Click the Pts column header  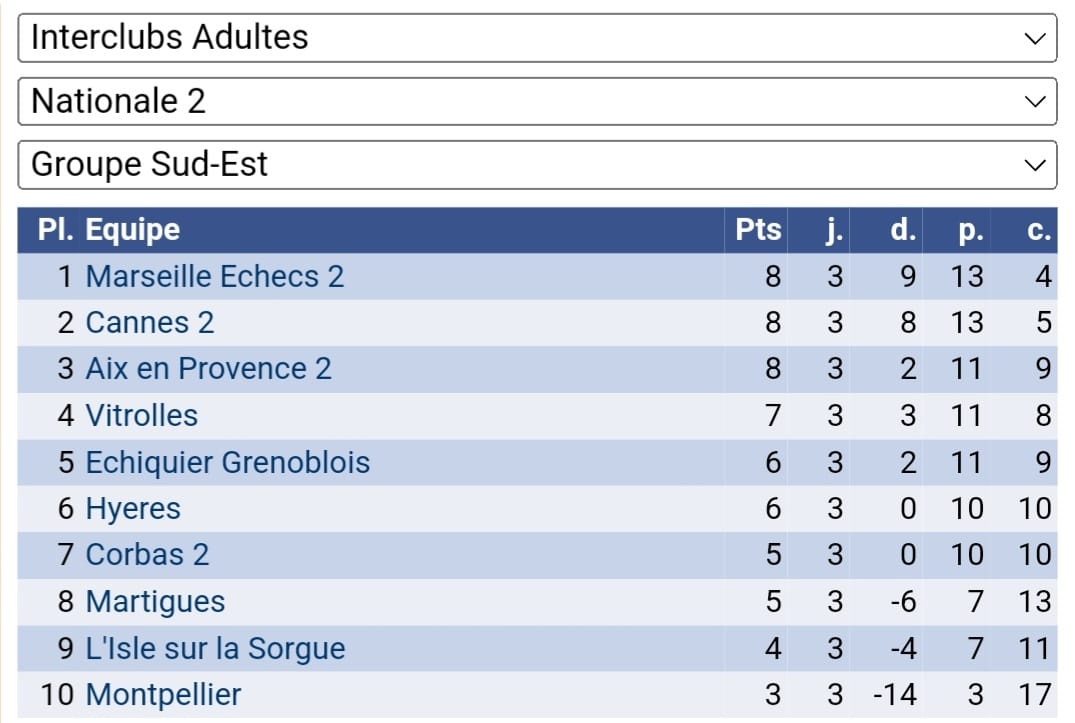point(758,230)
